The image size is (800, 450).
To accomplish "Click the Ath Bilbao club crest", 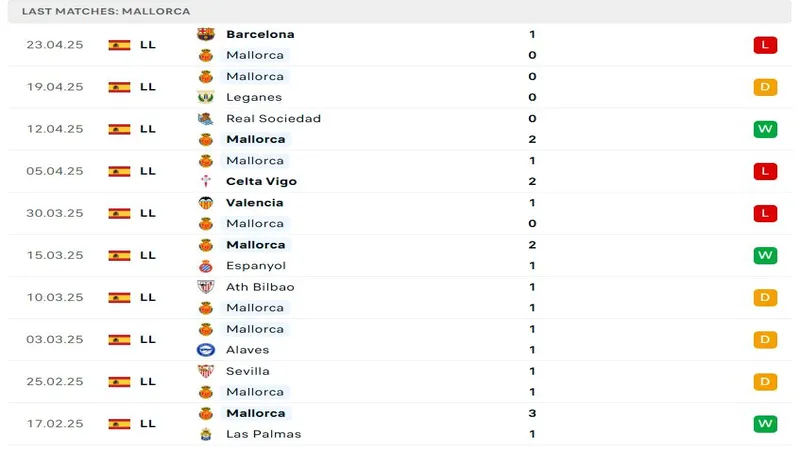I will 206,287.
